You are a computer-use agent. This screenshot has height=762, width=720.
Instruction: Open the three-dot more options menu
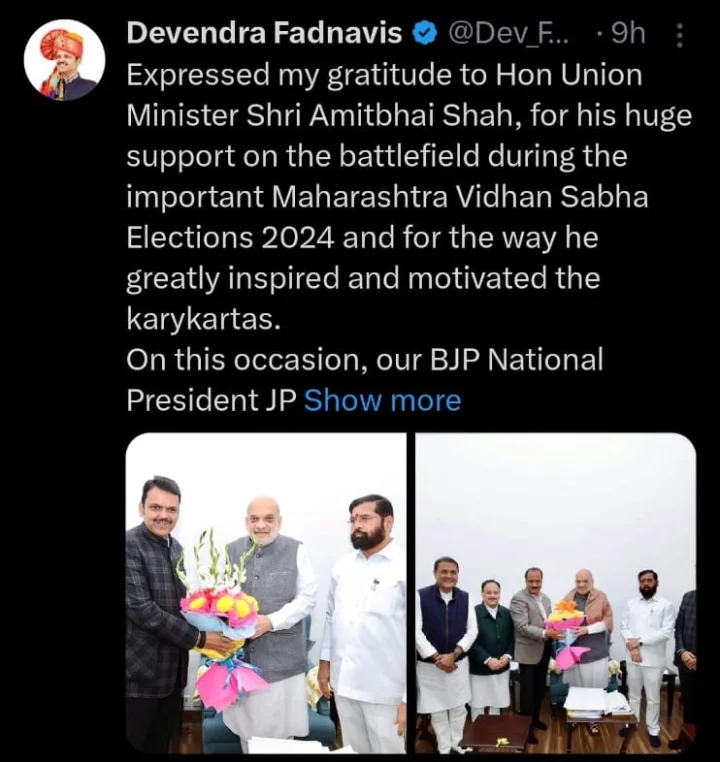[680, 36]
